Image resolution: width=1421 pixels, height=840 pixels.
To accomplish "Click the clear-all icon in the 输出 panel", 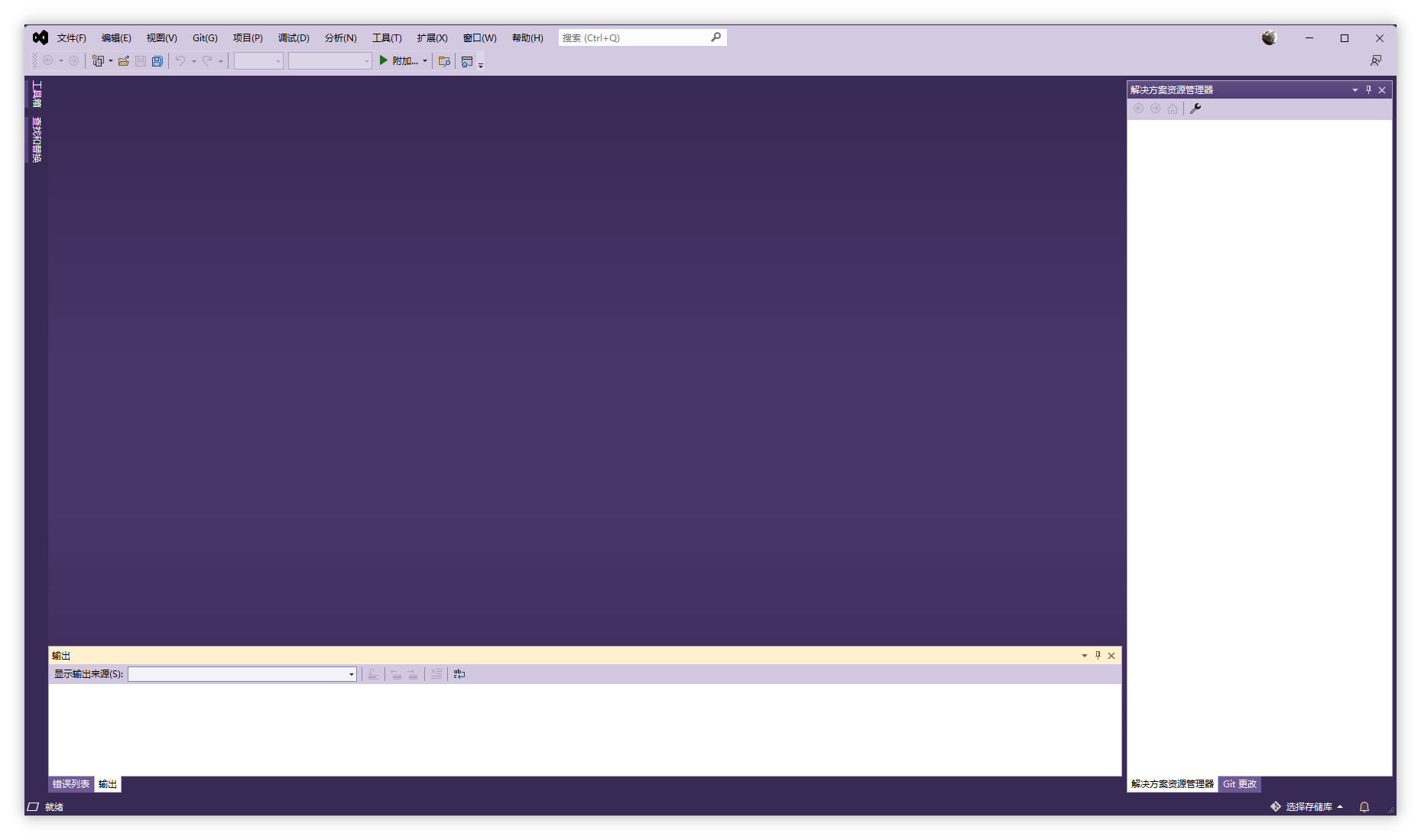I will [x=436, y=674].
